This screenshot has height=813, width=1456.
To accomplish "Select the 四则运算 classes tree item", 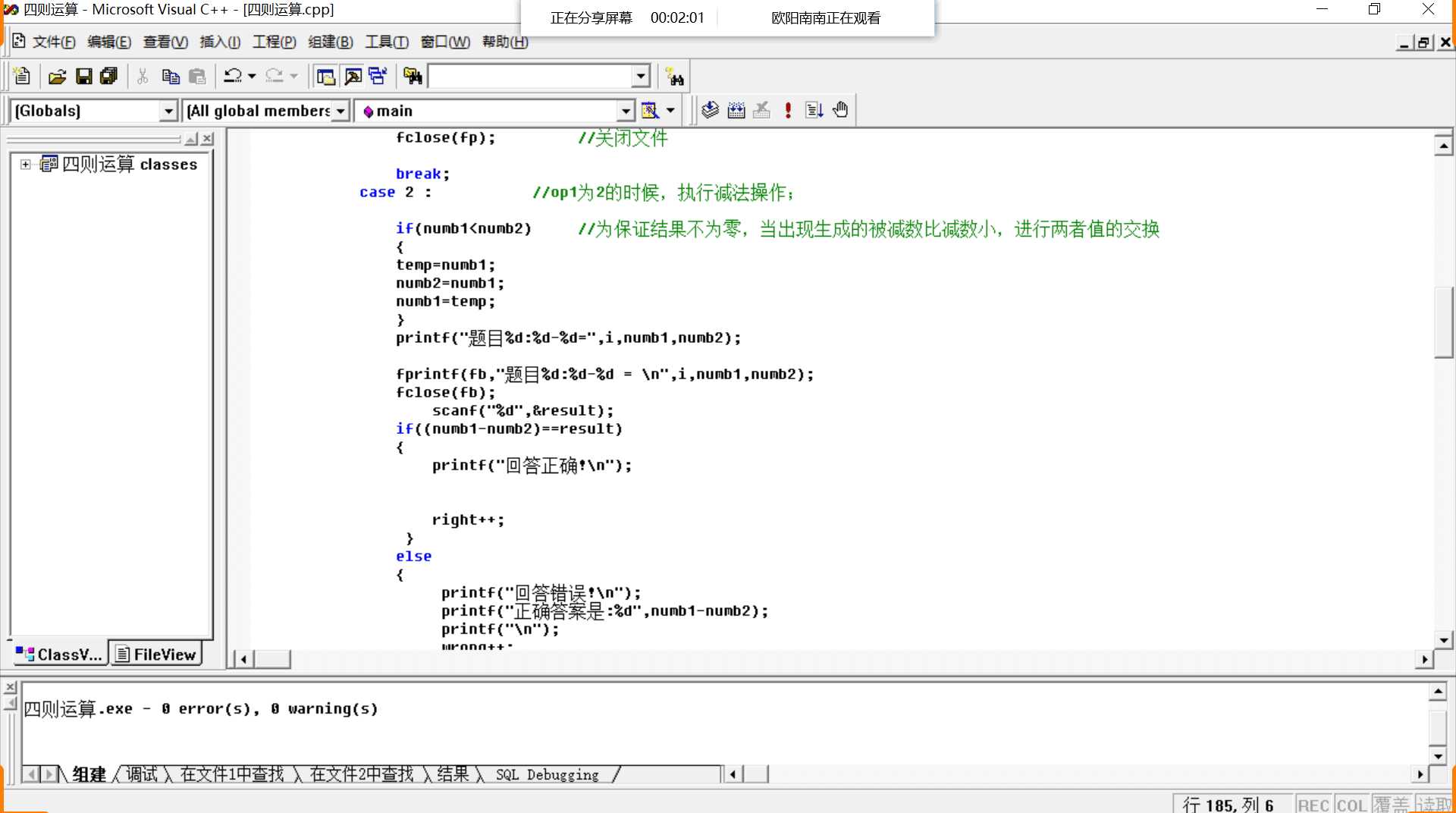I will [129, 165].
